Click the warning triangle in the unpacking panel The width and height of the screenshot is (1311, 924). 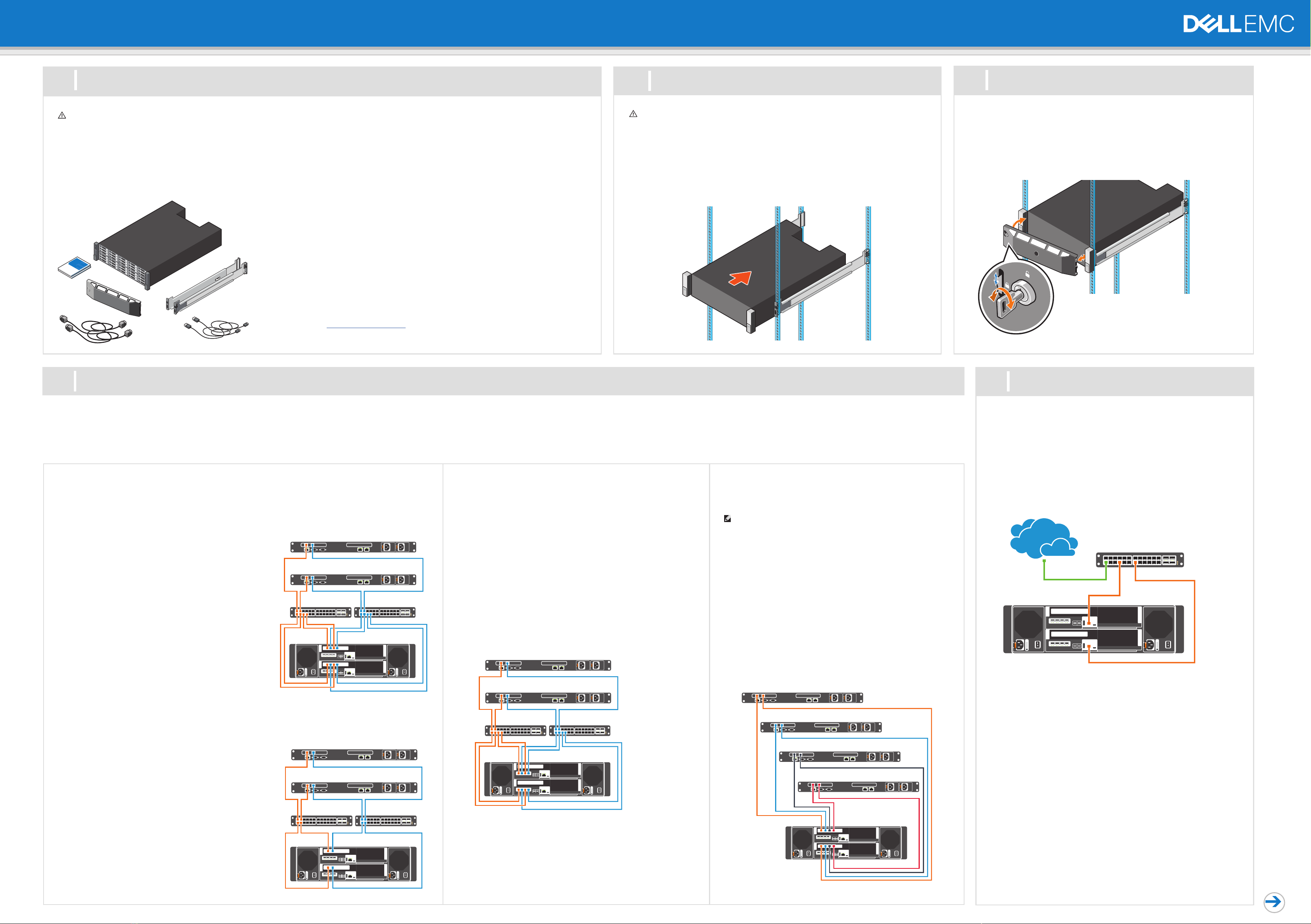[x=62, y=115]
